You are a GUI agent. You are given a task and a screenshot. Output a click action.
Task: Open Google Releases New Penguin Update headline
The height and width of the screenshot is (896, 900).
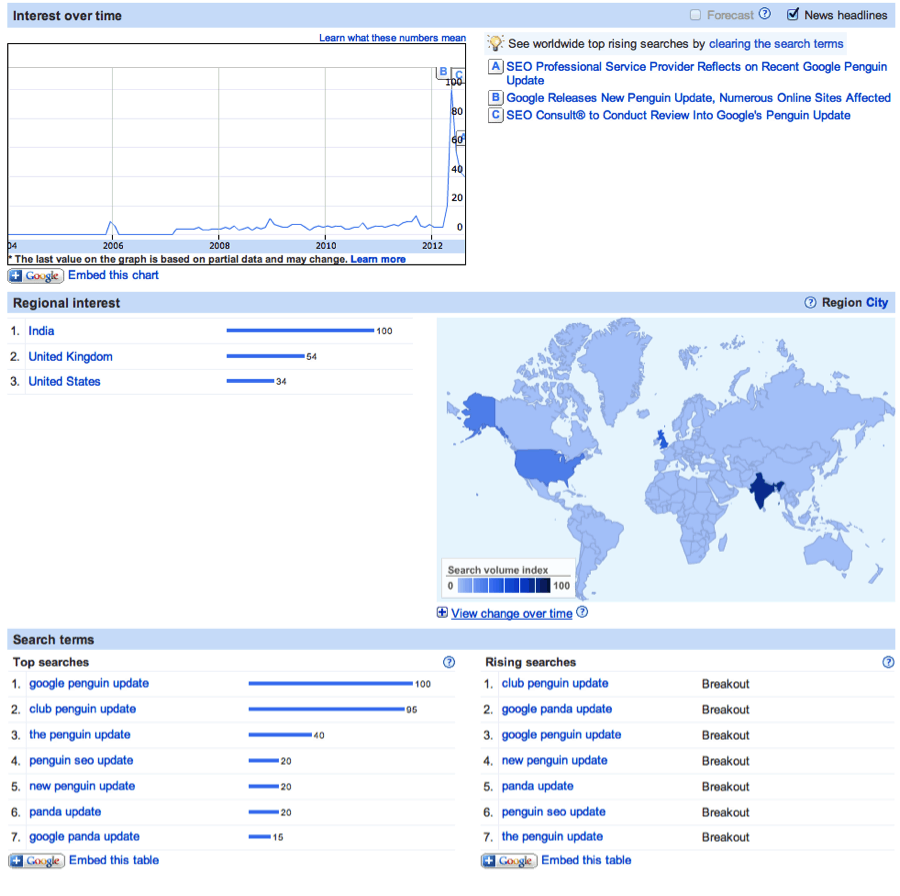(698, 98)
